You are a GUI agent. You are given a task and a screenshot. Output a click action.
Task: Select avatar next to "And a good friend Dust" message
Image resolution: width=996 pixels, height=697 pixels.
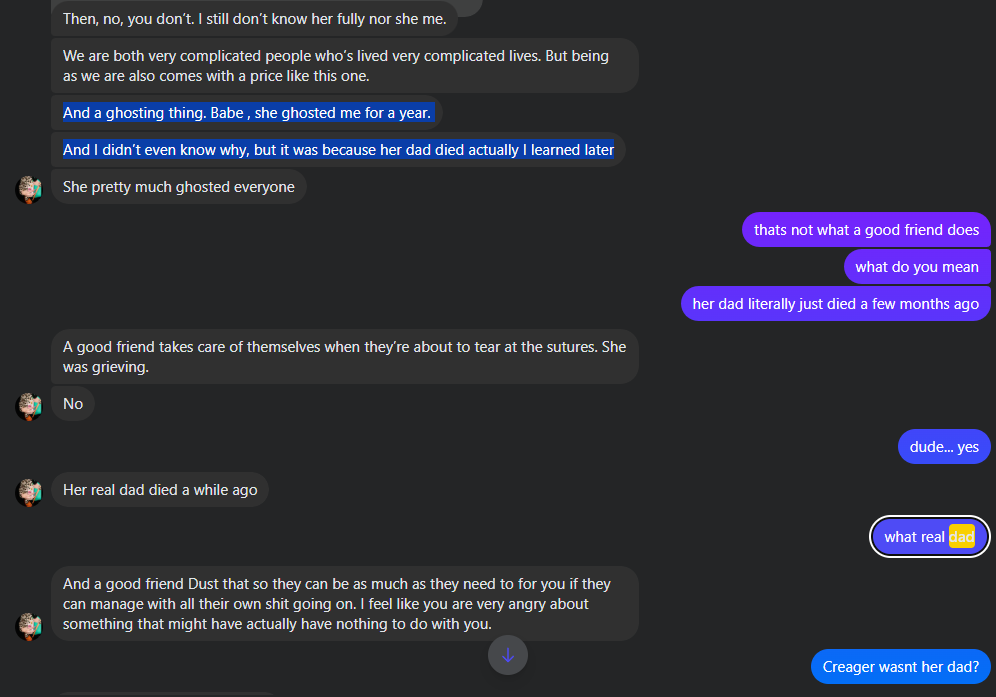click(x=29, y=625)
